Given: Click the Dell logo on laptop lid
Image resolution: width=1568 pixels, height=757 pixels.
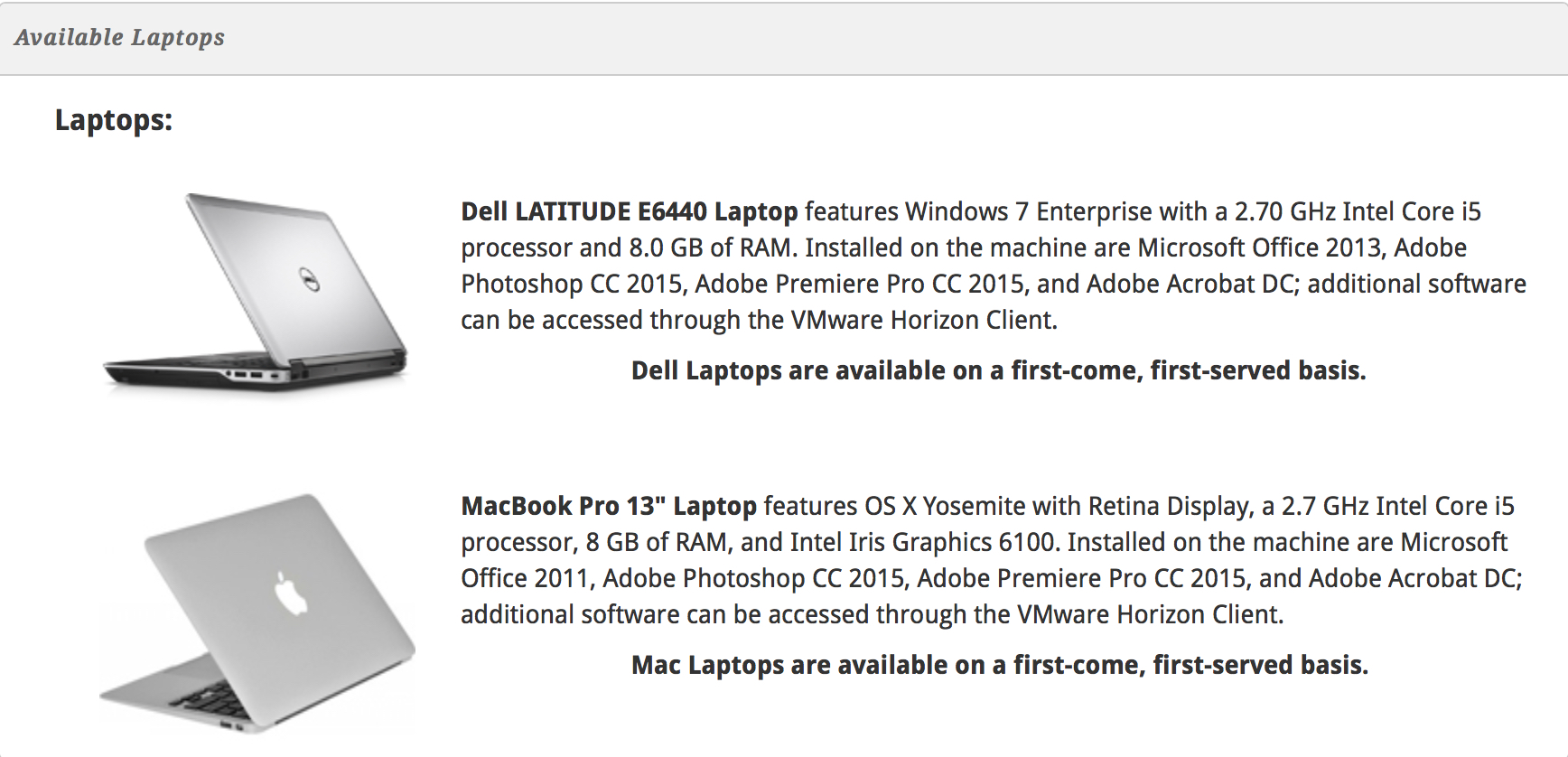Looking at the screenshot, I should tap(309, 281).
